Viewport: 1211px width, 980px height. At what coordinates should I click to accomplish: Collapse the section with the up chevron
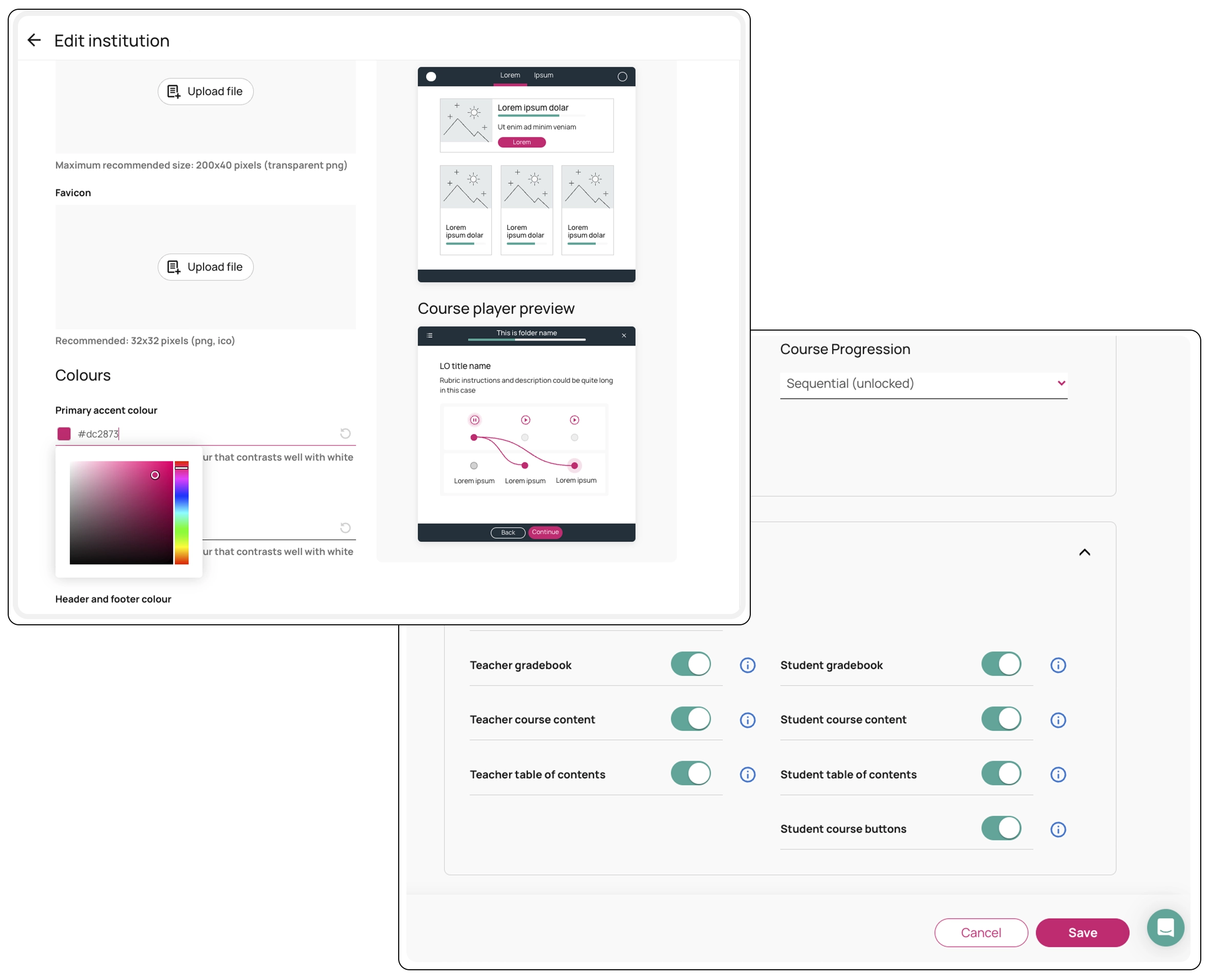(x=1084, y=552)
